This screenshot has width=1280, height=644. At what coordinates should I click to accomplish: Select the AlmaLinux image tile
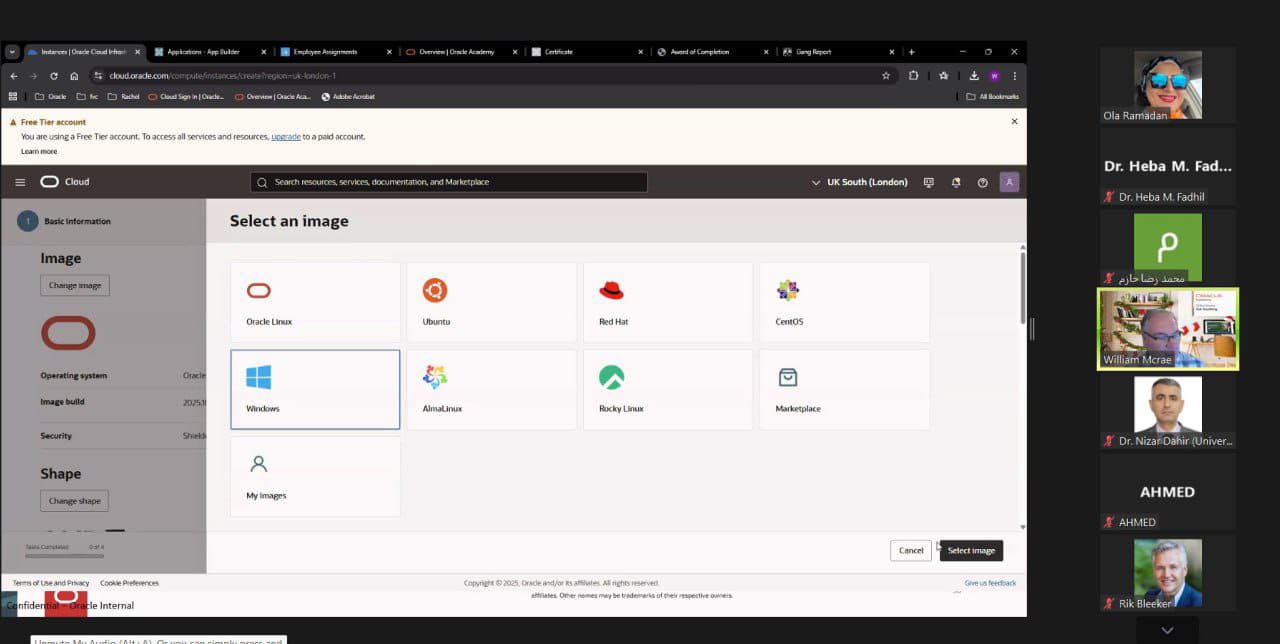(x=491, y=389)
